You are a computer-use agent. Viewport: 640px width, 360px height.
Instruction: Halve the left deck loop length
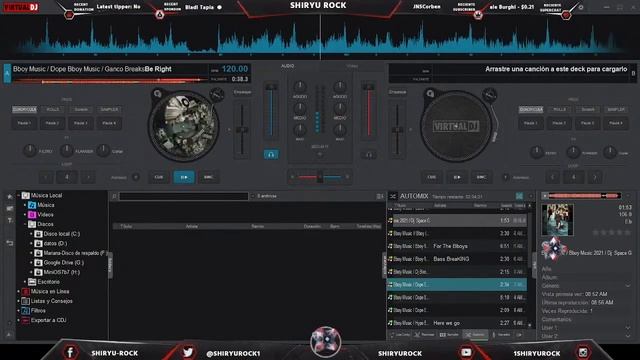pos(46,177)
